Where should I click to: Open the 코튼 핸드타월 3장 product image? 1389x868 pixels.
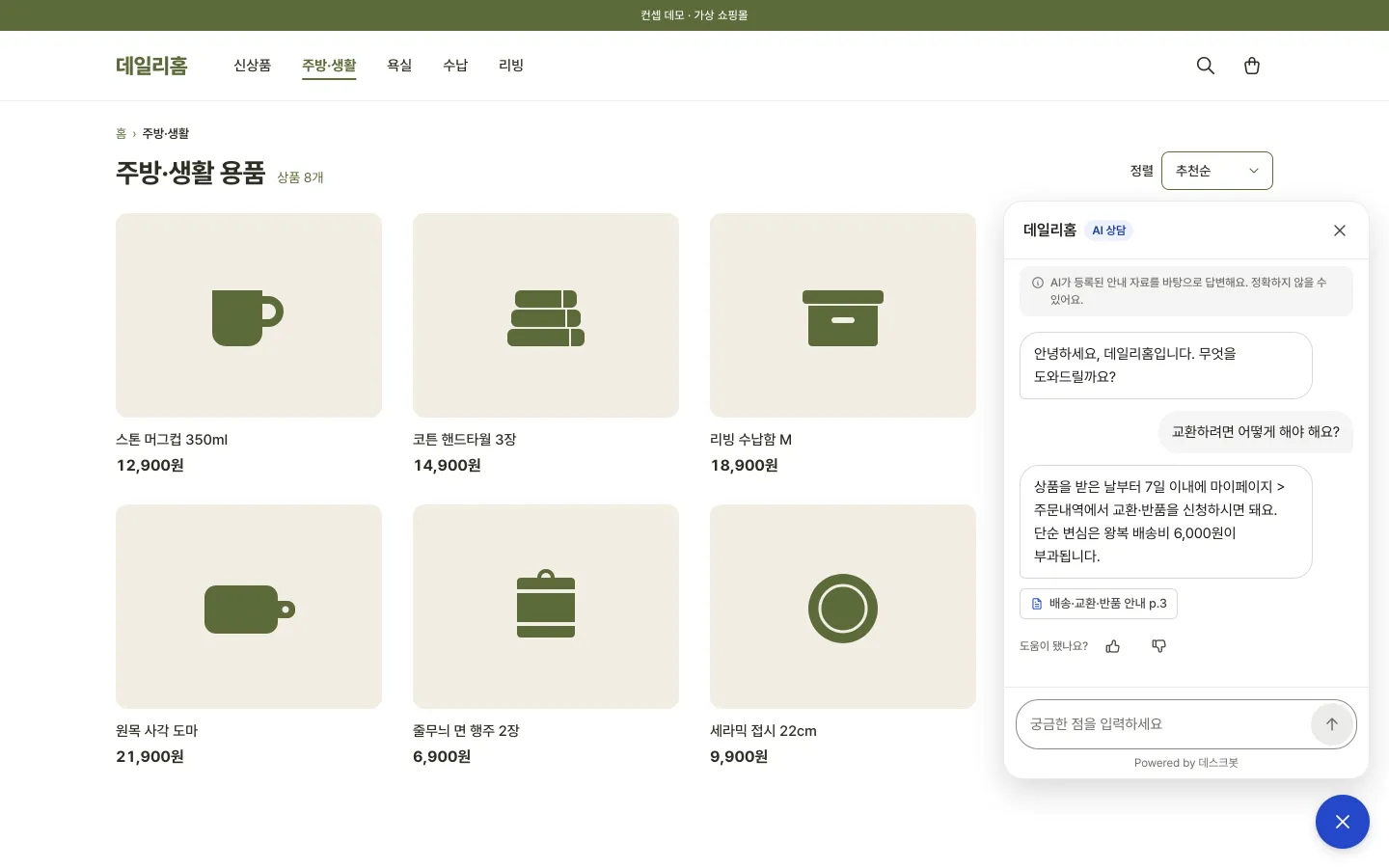tap(546, 315)
